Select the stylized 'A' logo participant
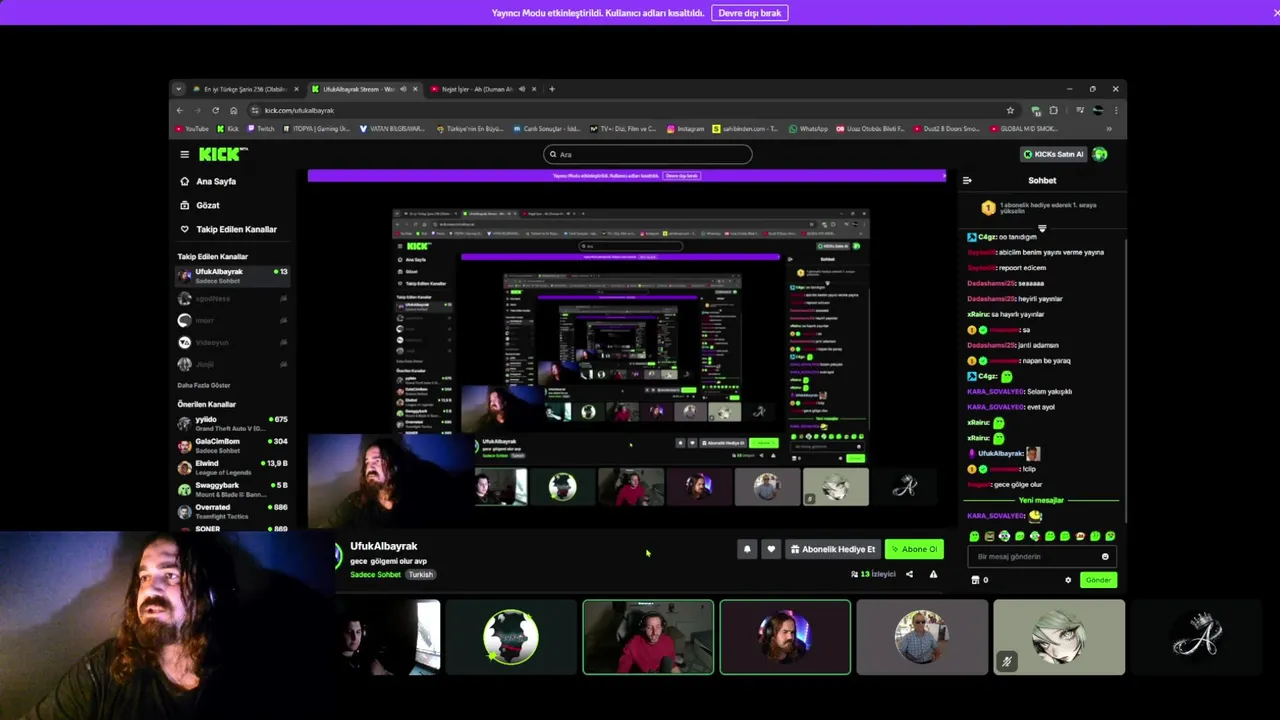 tap(1196, 637)
